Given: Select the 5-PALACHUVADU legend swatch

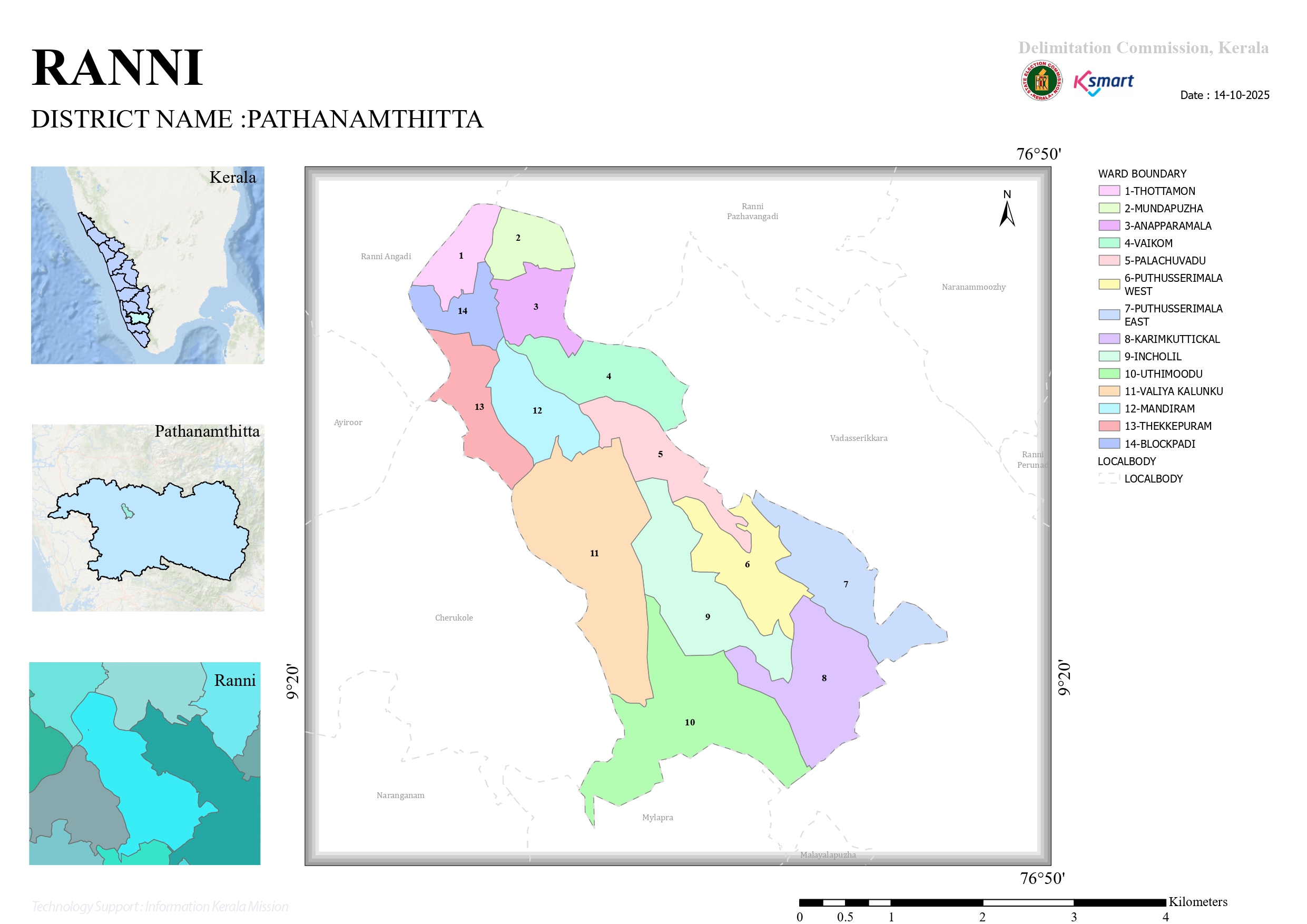Looking at the screenshot, I should [x=1109, y=260].
